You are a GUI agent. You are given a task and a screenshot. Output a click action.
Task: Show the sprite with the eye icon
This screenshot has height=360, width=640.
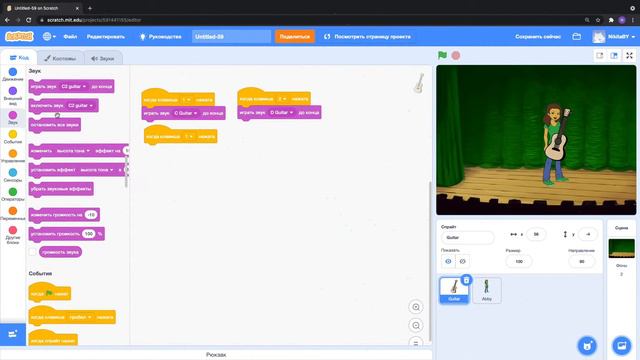click(x=448, y=261)
